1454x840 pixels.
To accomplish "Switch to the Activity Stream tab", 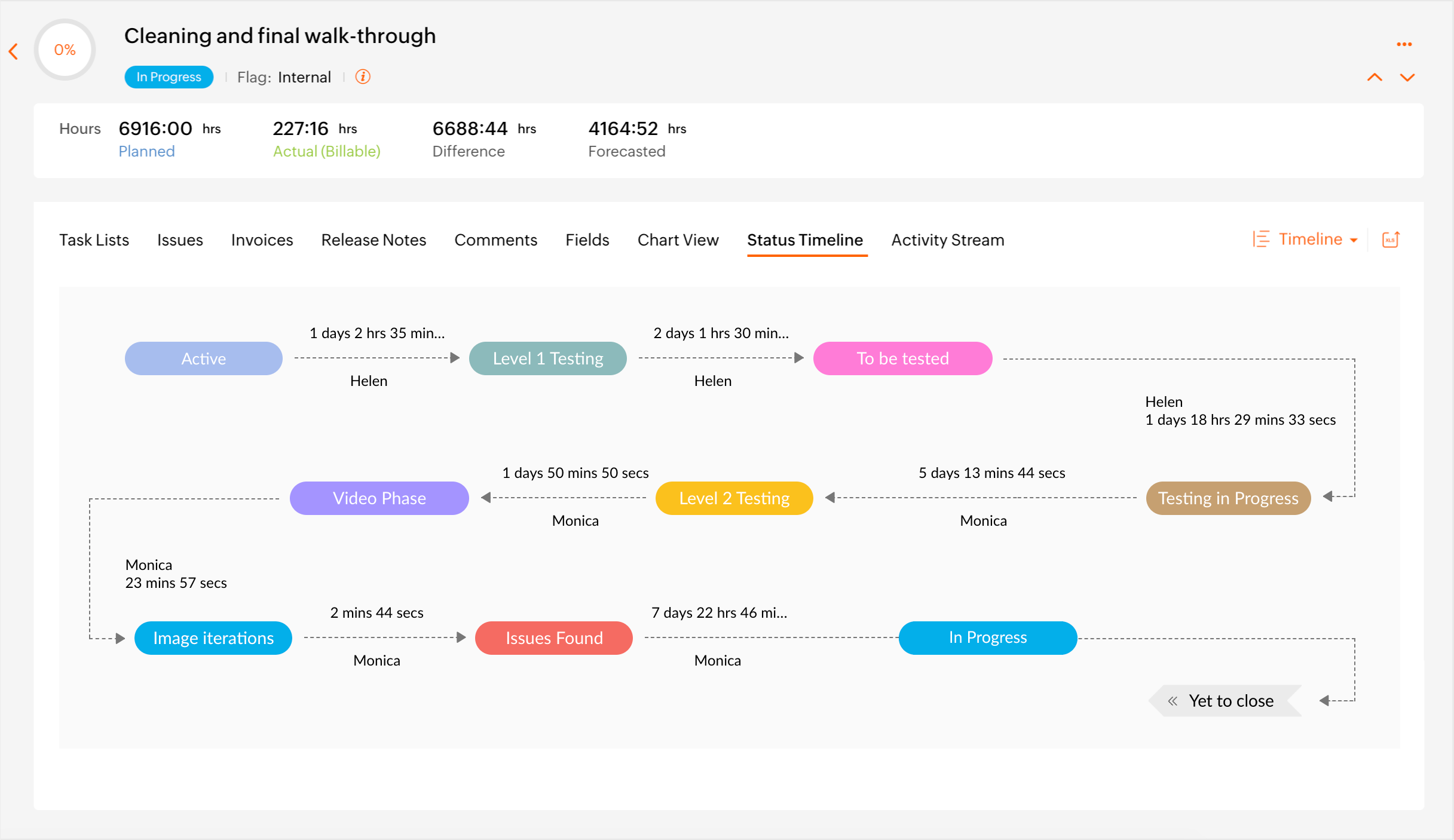I will [947, 240].
